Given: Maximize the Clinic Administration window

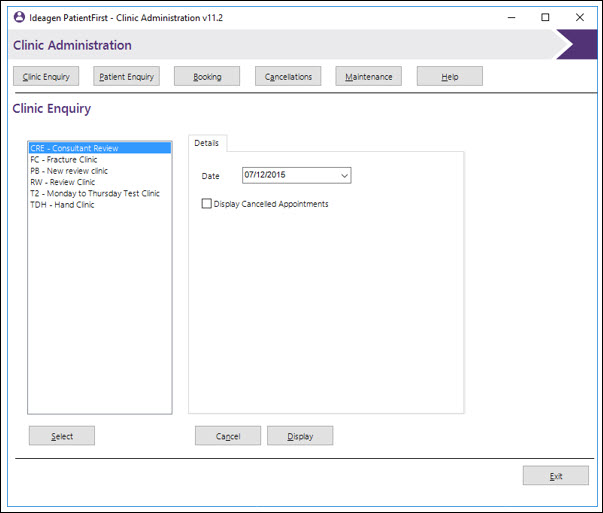Looking at the screenshot, I should click(x=545, y=17).
